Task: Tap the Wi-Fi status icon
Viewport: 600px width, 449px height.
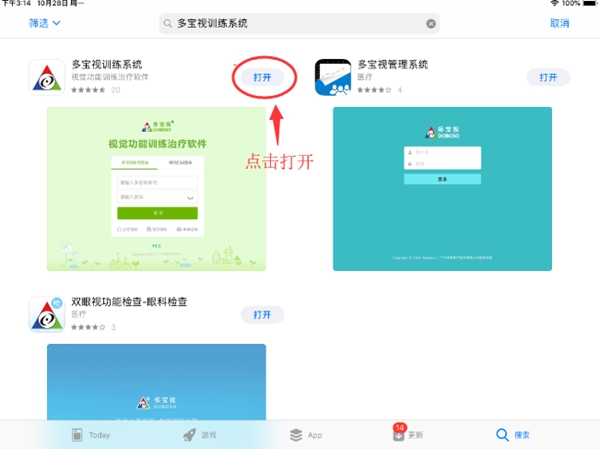Action: tap(554, 3)
